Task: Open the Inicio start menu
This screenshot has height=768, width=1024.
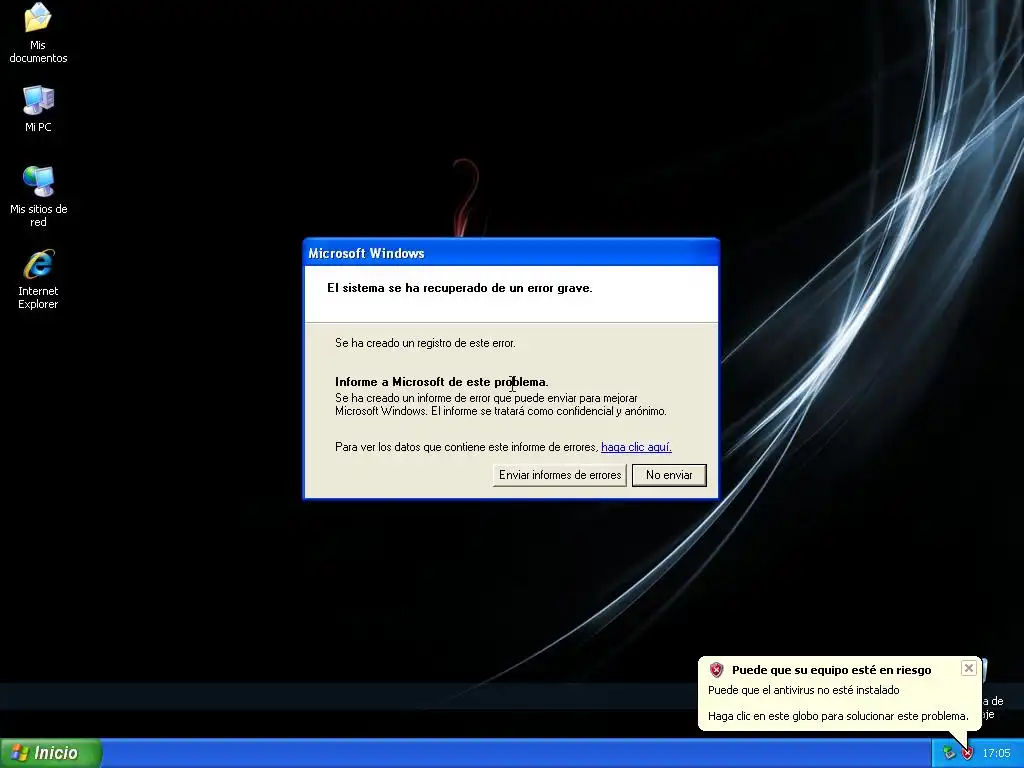Action: pyautogui.click(x=51, y=753)
